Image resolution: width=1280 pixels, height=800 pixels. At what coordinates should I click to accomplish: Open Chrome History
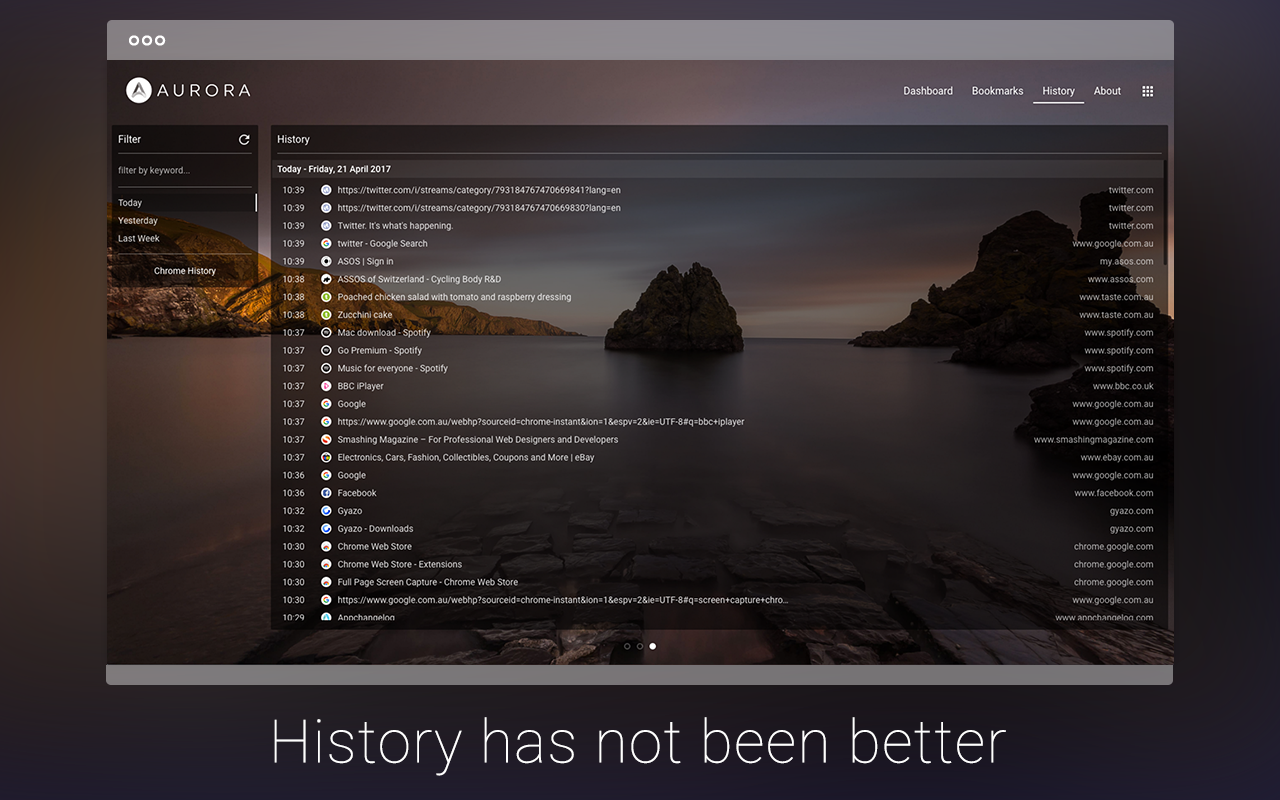pos(184,270)
